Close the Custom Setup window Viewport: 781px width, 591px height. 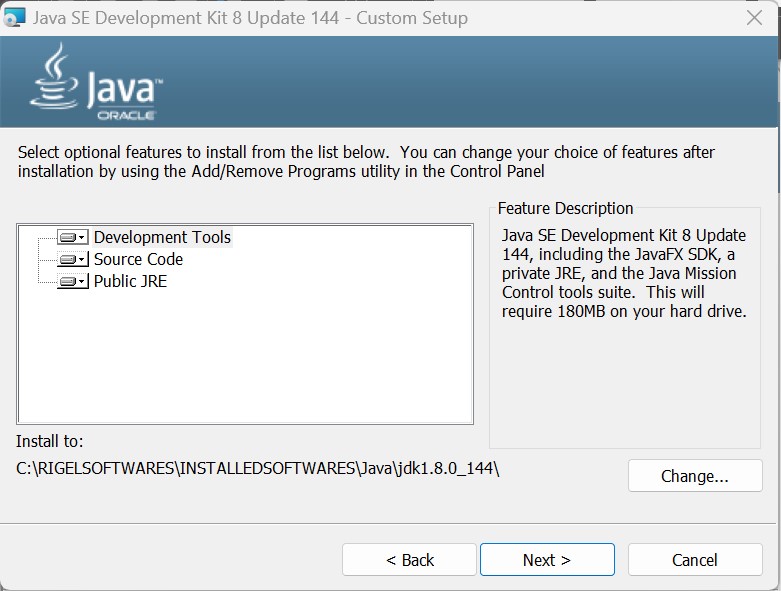755,18
